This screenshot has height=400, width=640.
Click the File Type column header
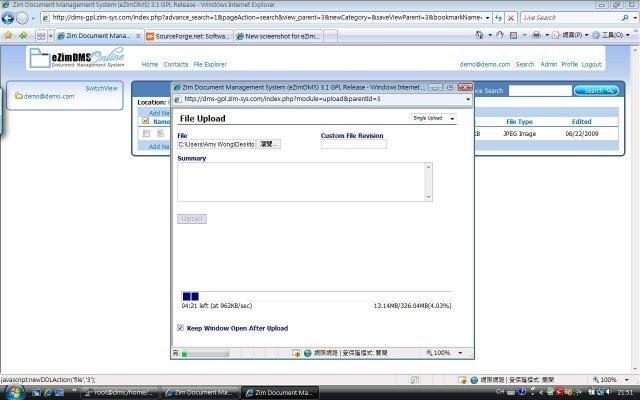(519, 122)
